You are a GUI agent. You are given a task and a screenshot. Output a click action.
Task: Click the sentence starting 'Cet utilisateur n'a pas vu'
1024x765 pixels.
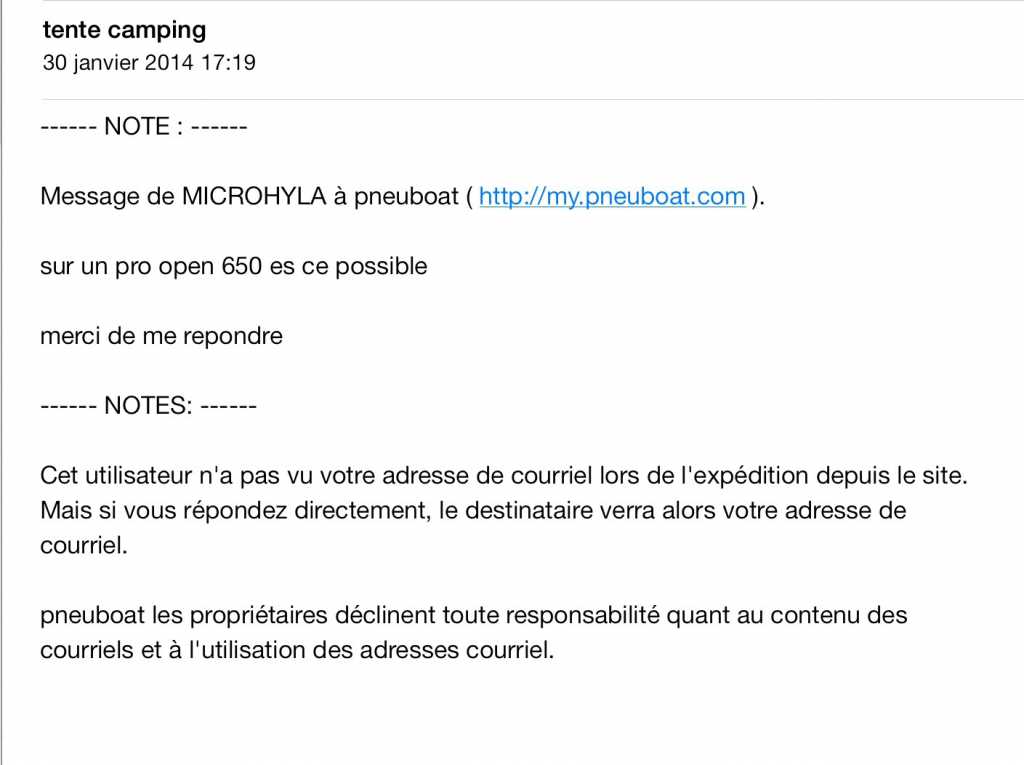(x=504, y=475)
